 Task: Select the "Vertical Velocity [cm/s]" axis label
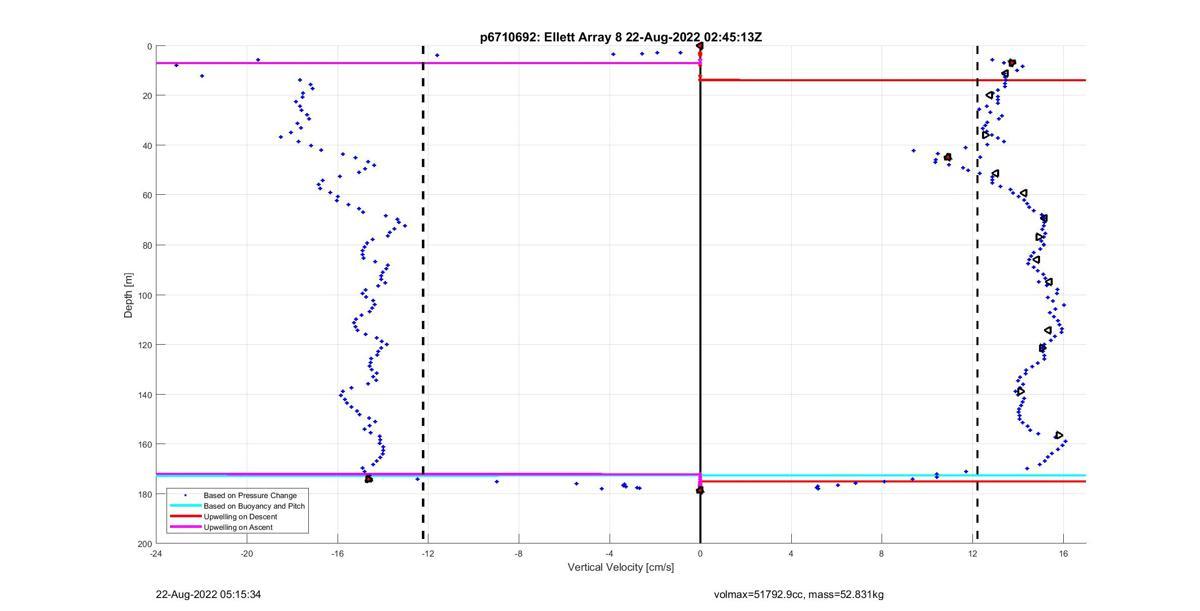pos(621,568)
